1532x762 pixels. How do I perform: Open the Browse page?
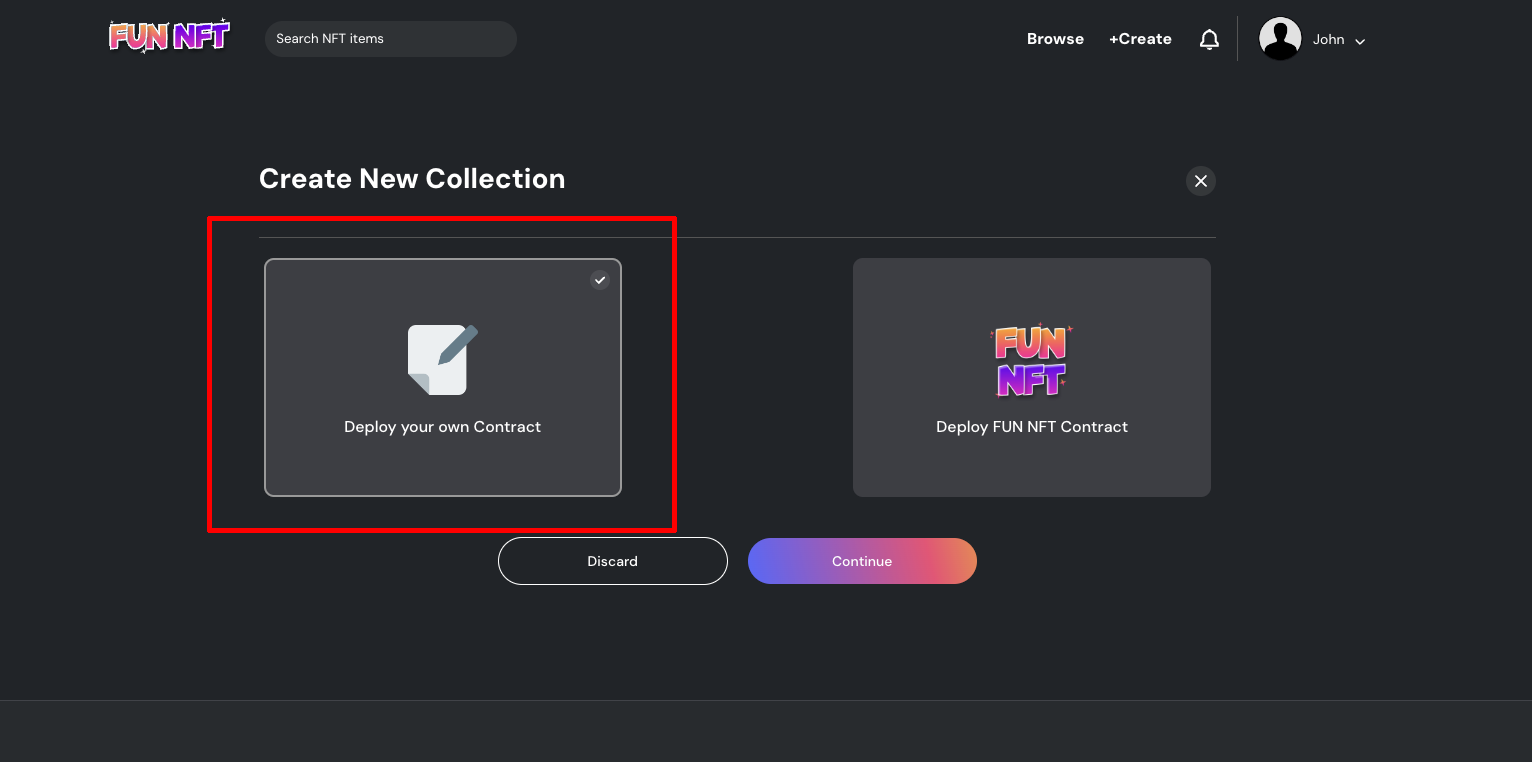(1055, 39)
